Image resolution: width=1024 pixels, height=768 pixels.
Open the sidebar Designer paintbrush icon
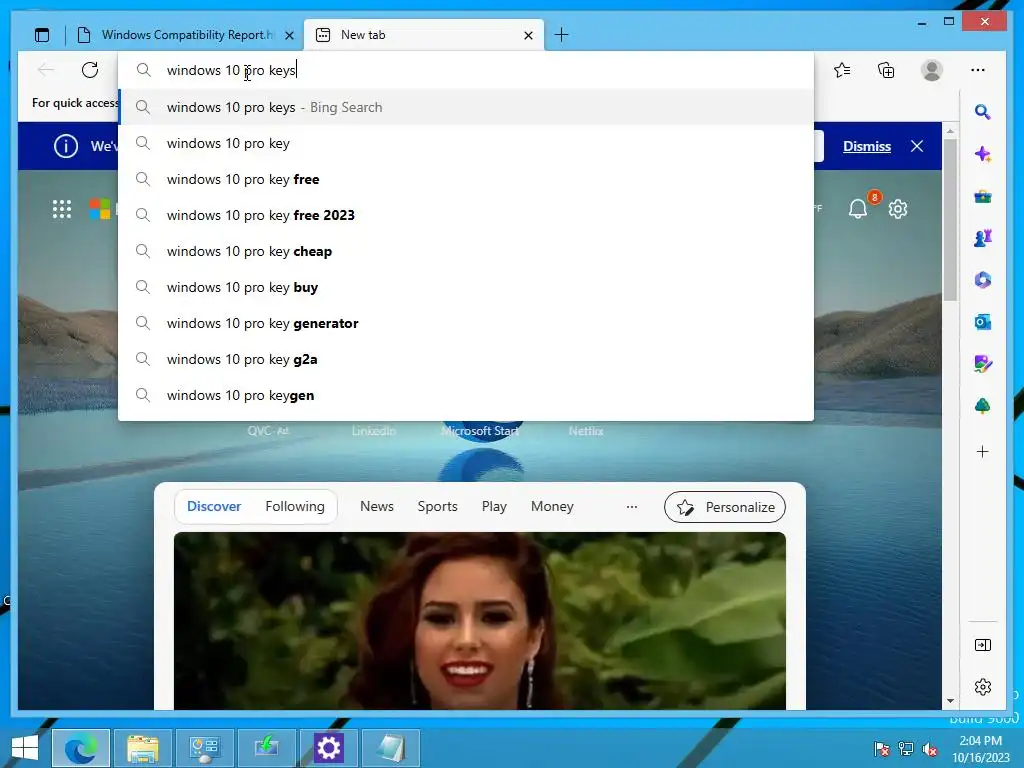982,364
